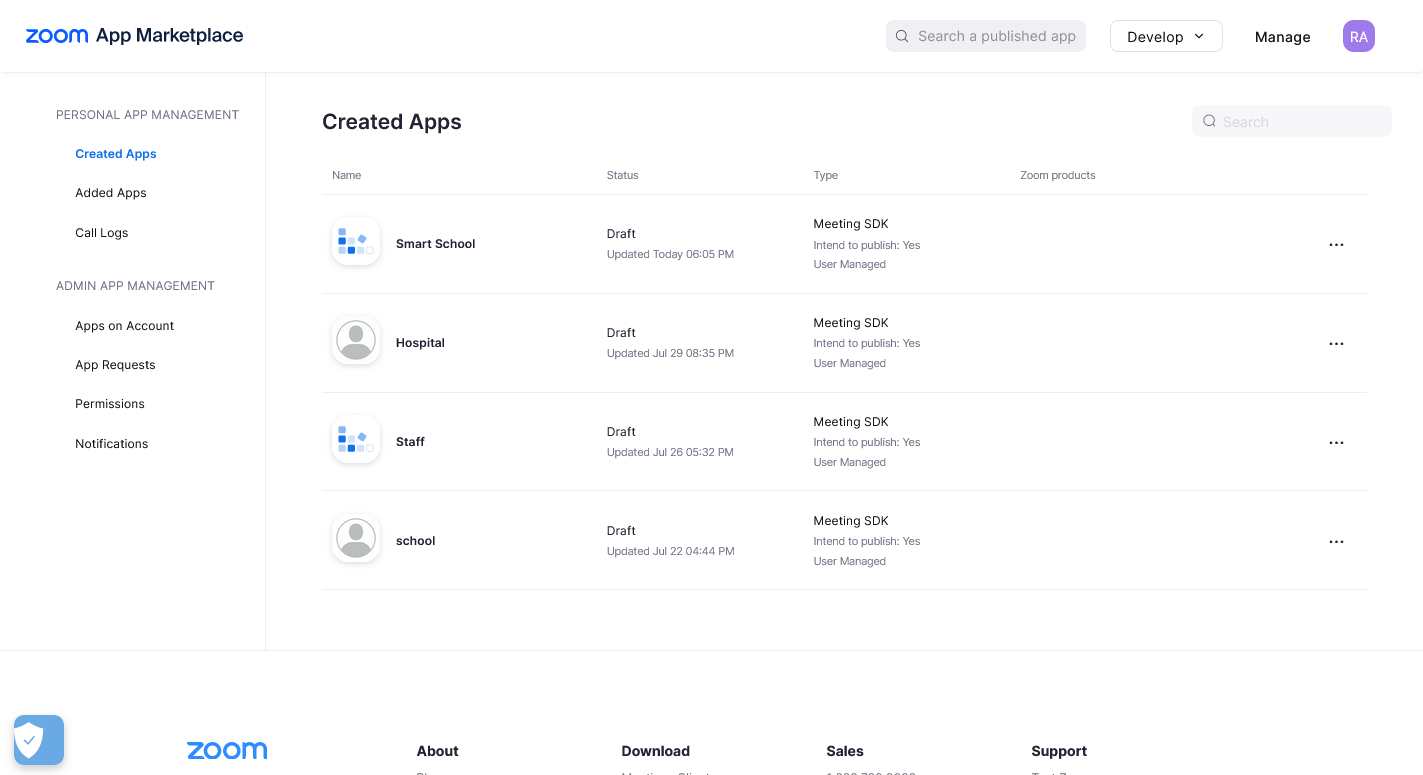Focus the Search a published app field
The image size is (1423, 775).
click(x=986, y=36)
